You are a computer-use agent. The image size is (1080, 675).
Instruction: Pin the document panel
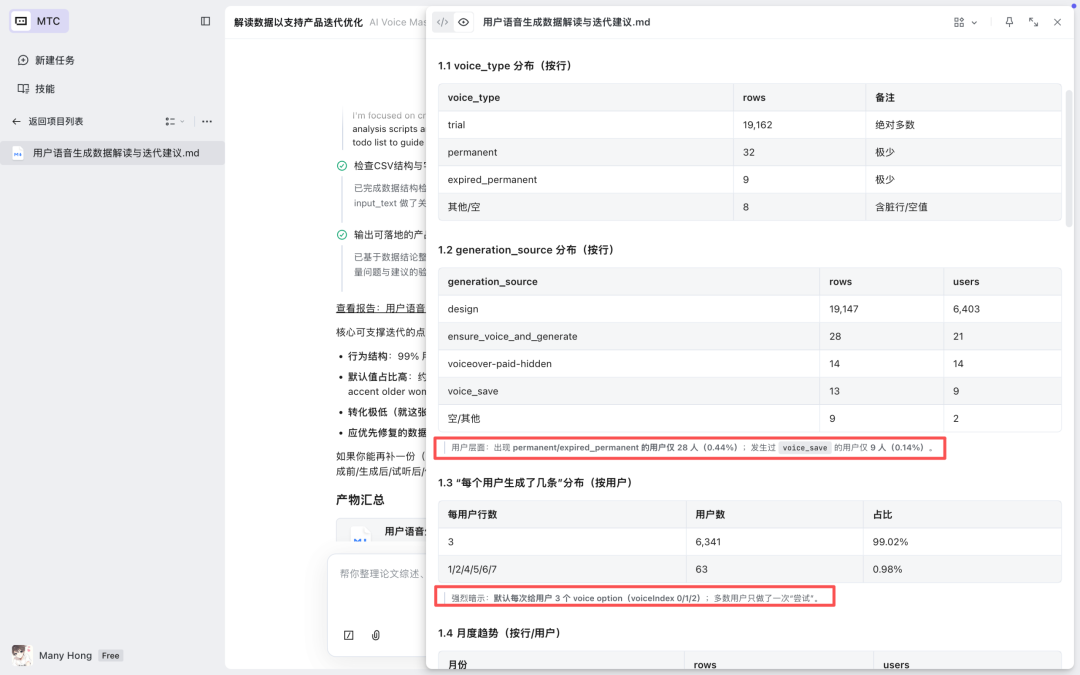pos(1009,21)
